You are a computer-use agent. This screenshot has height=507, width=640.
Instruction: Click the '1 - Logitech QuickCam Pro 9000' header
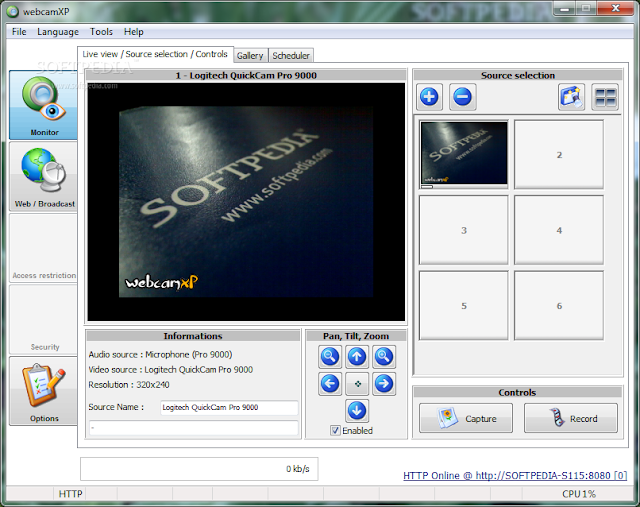[x=246, y=75]
